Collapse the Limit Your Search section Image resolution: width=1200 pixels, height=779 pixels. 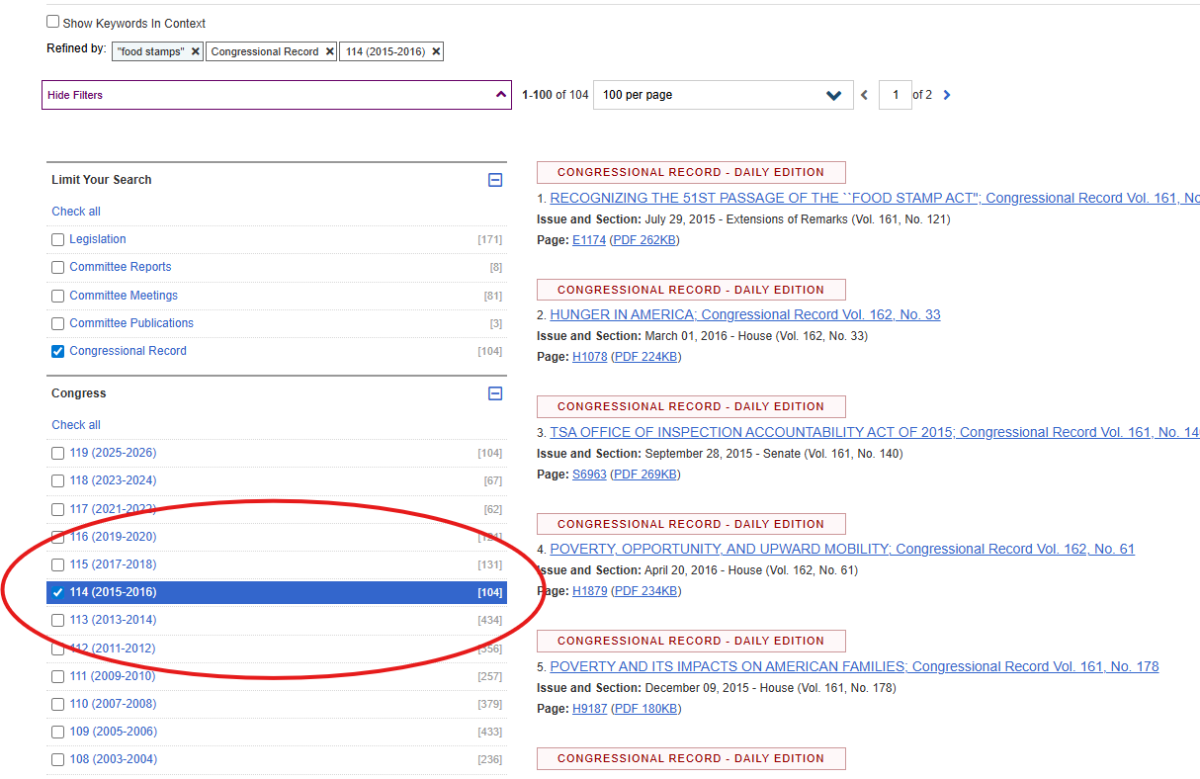point(495,180)
